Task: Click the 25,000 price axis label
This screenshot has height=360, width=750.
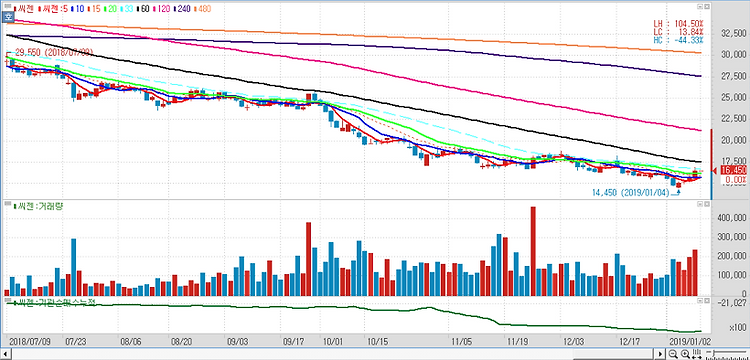Action: (733, 98)
